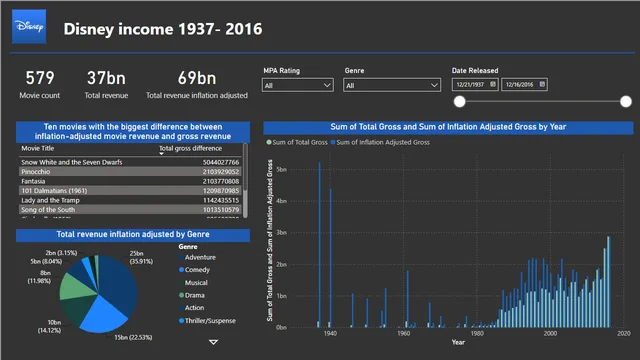The image size is (640, 360).
Task: Click the 579 Movie count card
Action: pos(40,84)
